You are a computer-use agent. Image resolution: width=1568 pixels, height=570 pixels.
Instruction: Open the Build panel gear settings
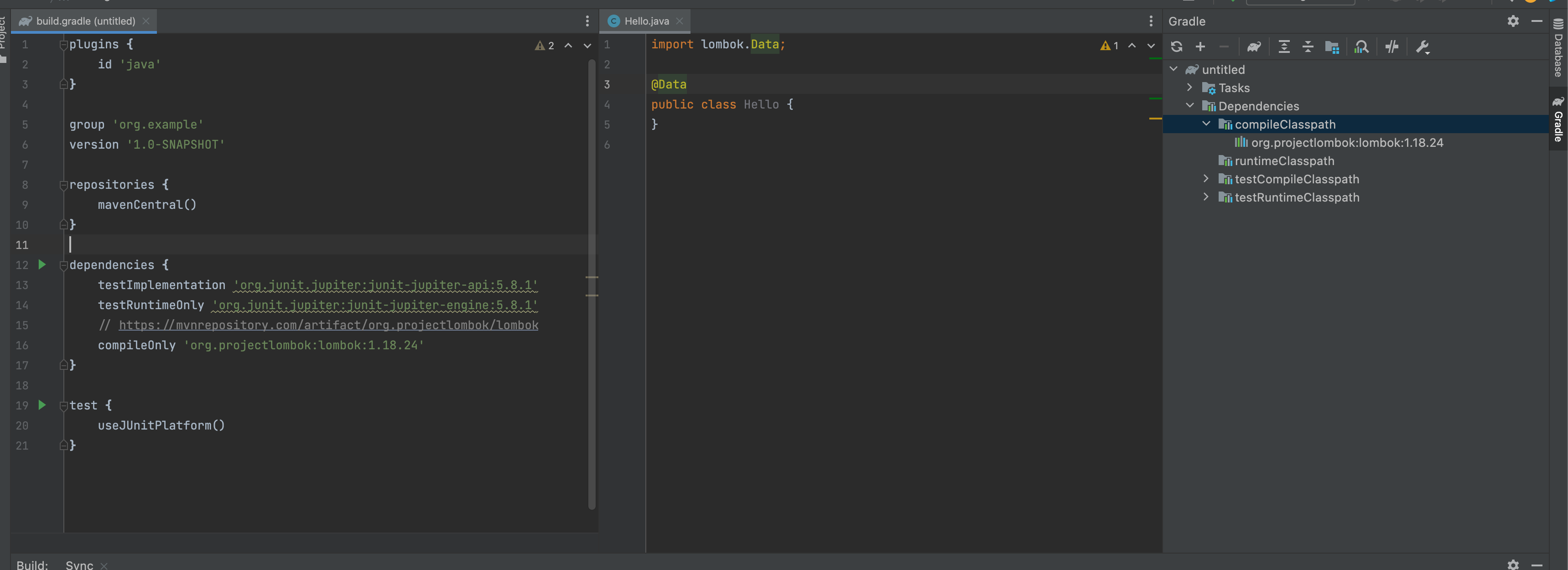coord(1513,565)
